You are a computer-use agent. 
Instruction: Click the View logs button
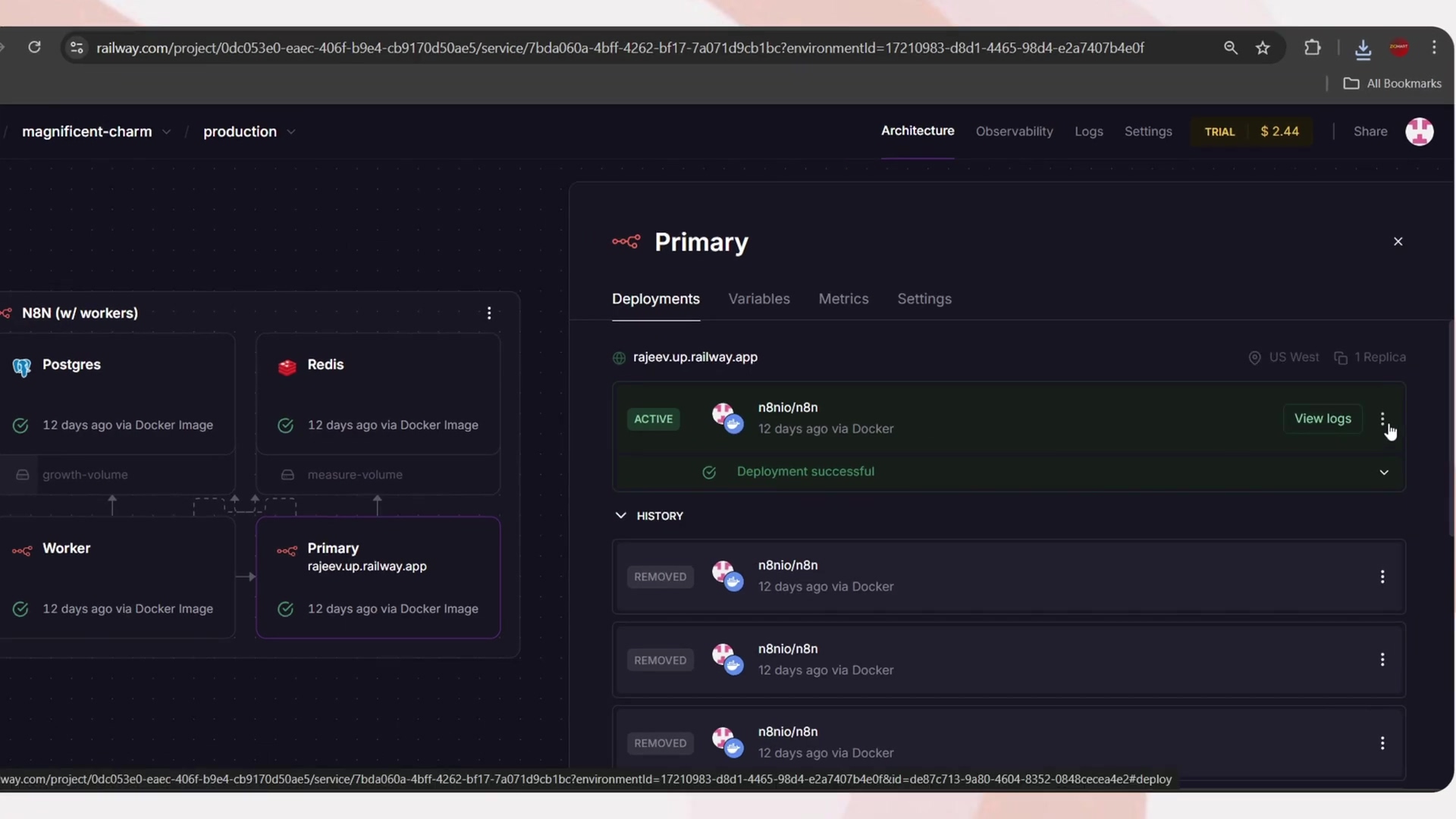(x=1322, y=419)
